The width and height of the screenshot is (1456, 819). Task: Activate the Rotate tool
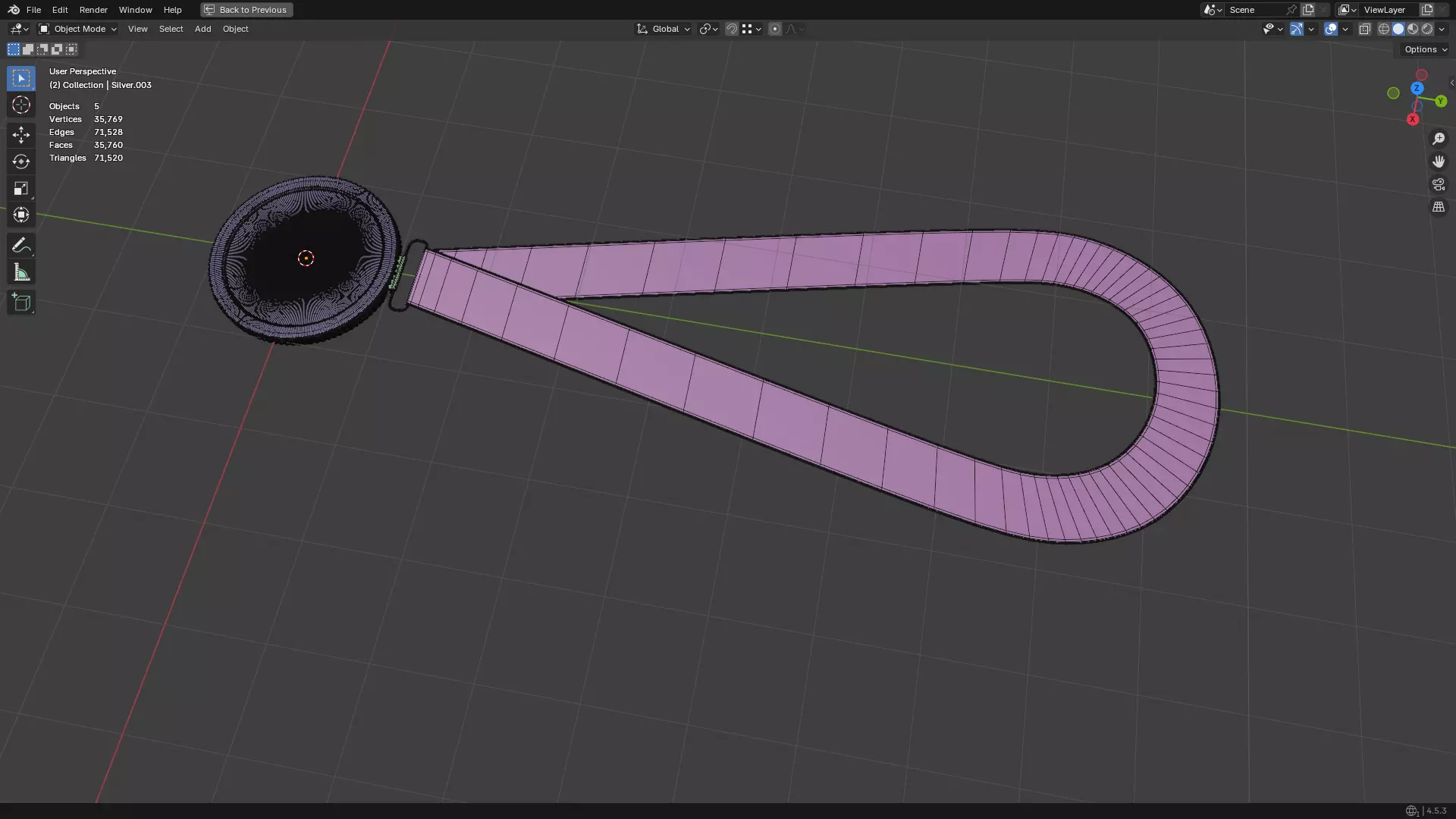[21, 162]
